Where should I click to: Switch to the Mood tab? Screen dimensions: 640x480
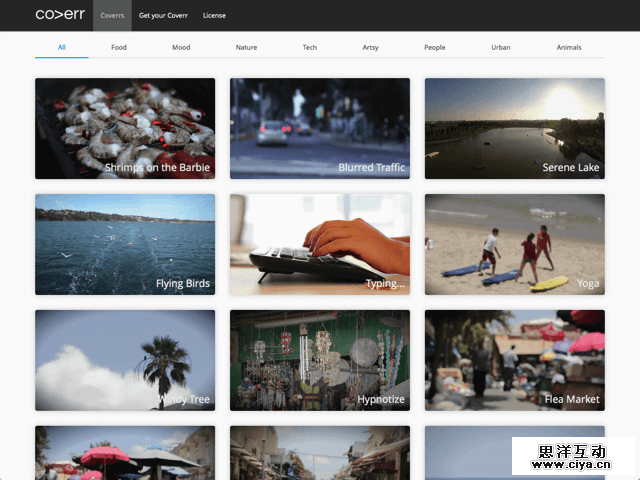tap(181, 47)
